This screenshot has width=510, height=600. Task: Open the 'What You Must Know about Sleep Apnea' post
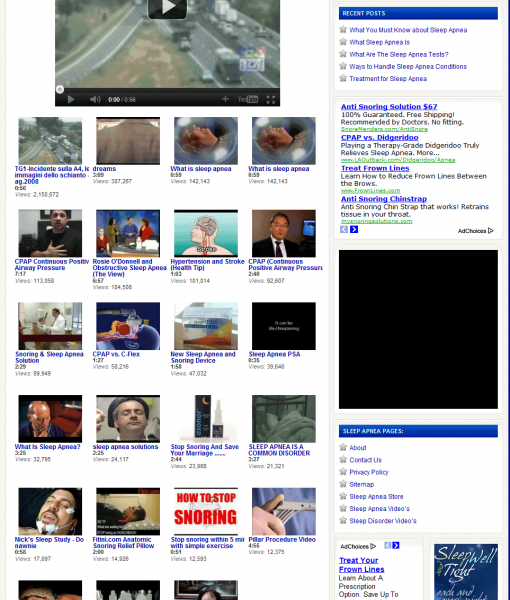point(408,30)
